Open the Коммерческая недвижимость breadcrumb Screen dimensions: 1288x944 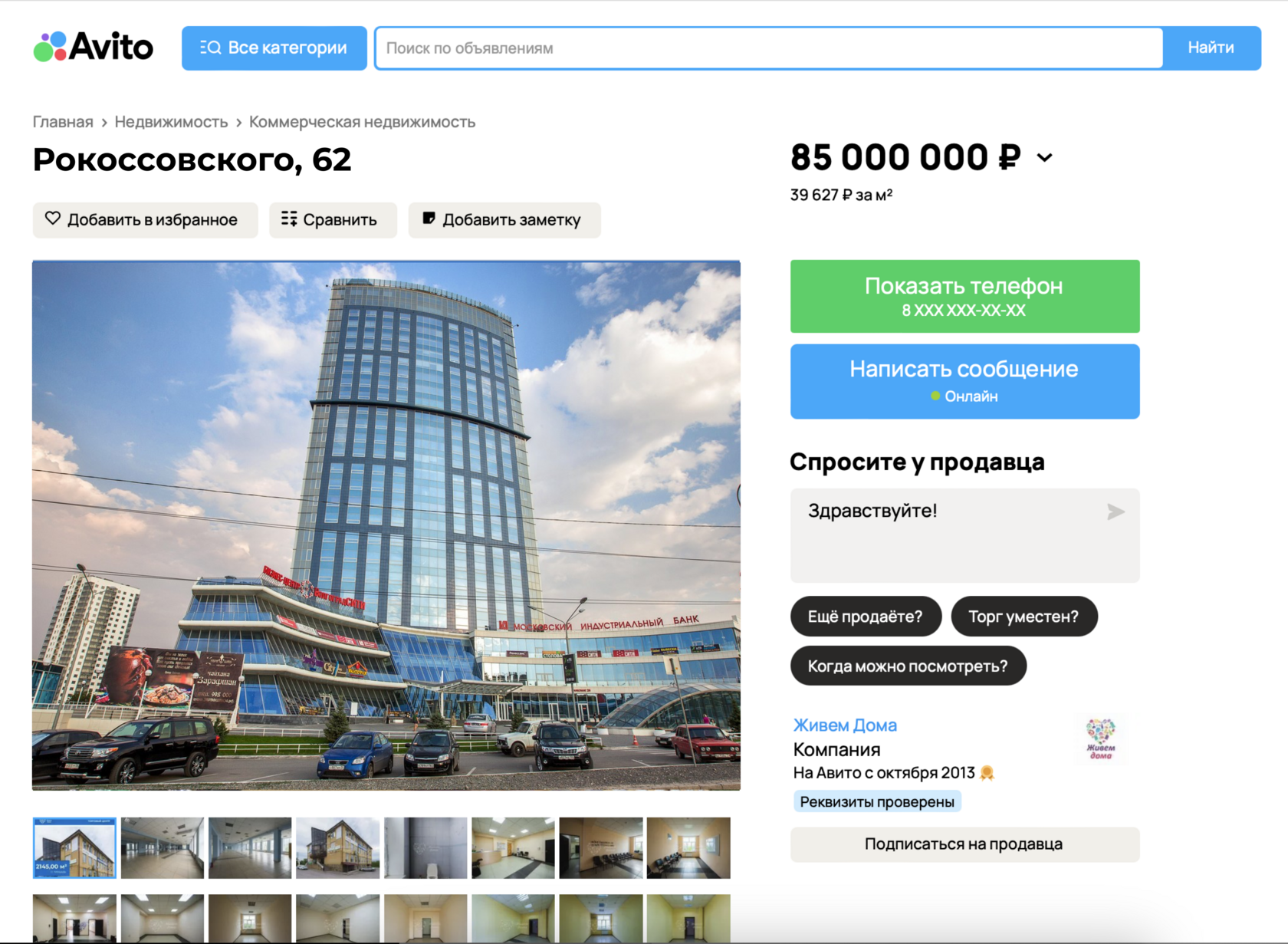(x=362, y=122)
